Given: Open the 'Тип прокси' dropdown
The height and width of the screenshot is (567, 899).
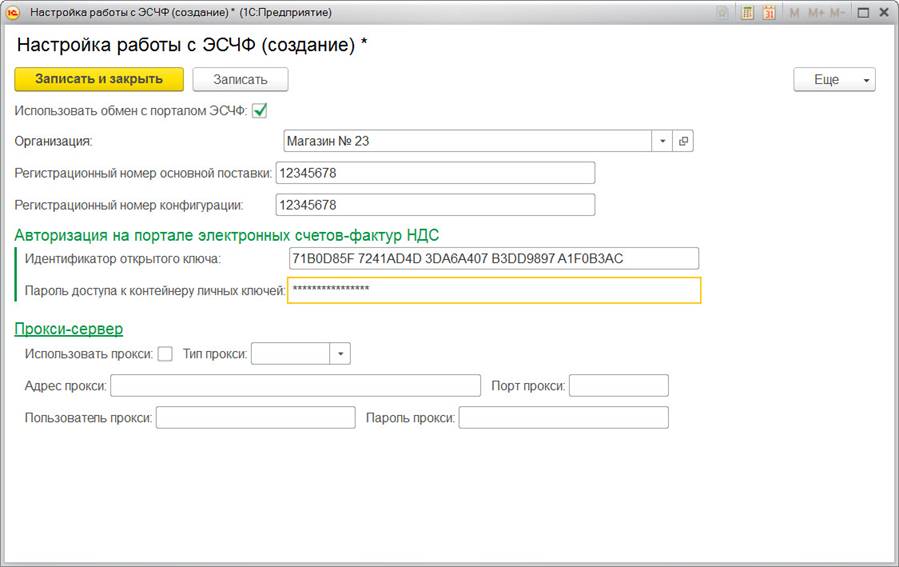Looking at the screenshot, I should [x=340, y=354].
